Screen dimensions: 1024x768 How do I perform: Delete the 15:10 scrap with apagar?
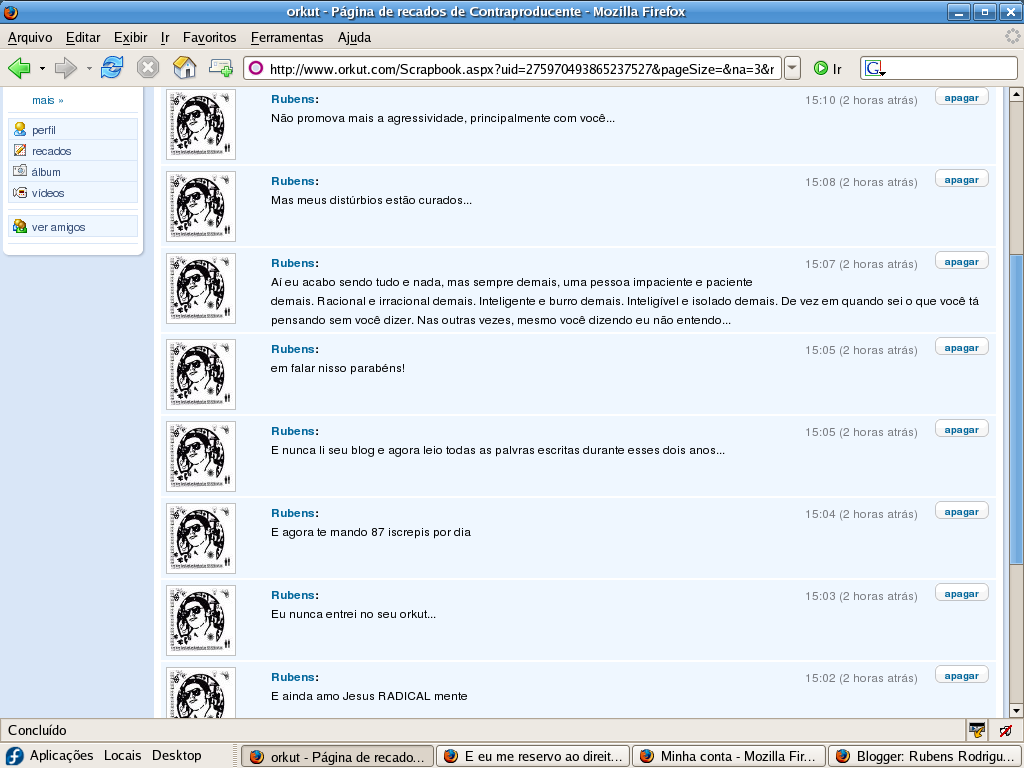[961, 97]
